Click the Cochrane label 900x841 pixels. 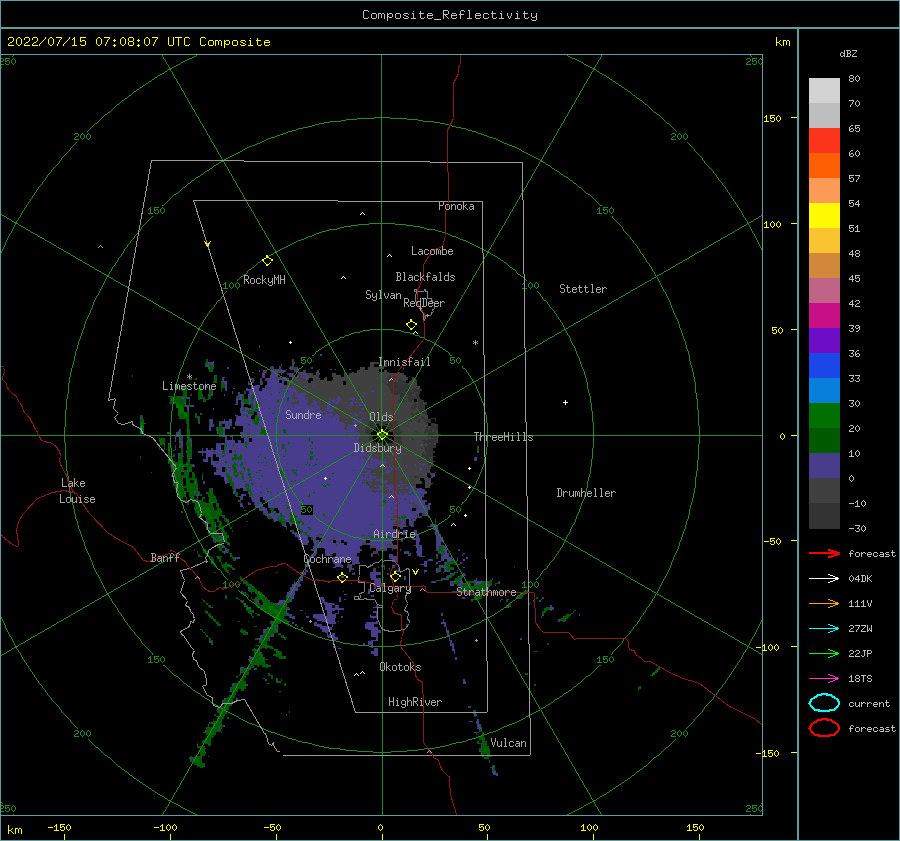327,559
